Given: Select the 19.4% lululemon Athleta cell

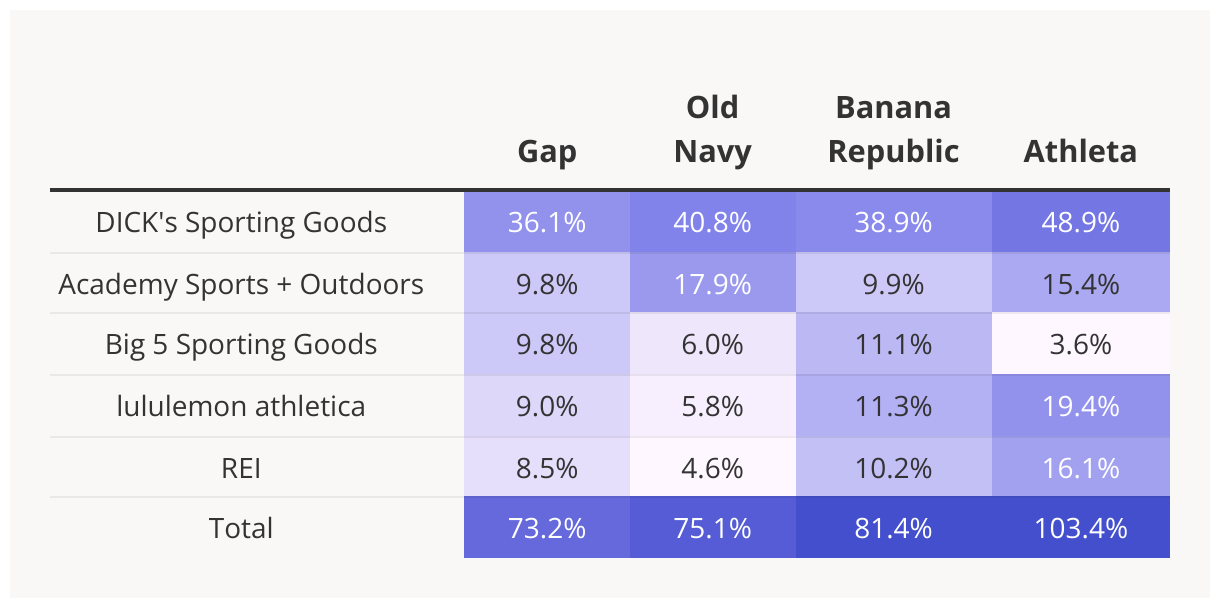Looking at the screenshot, I should pyautogui.click(x=1081, y=406).
